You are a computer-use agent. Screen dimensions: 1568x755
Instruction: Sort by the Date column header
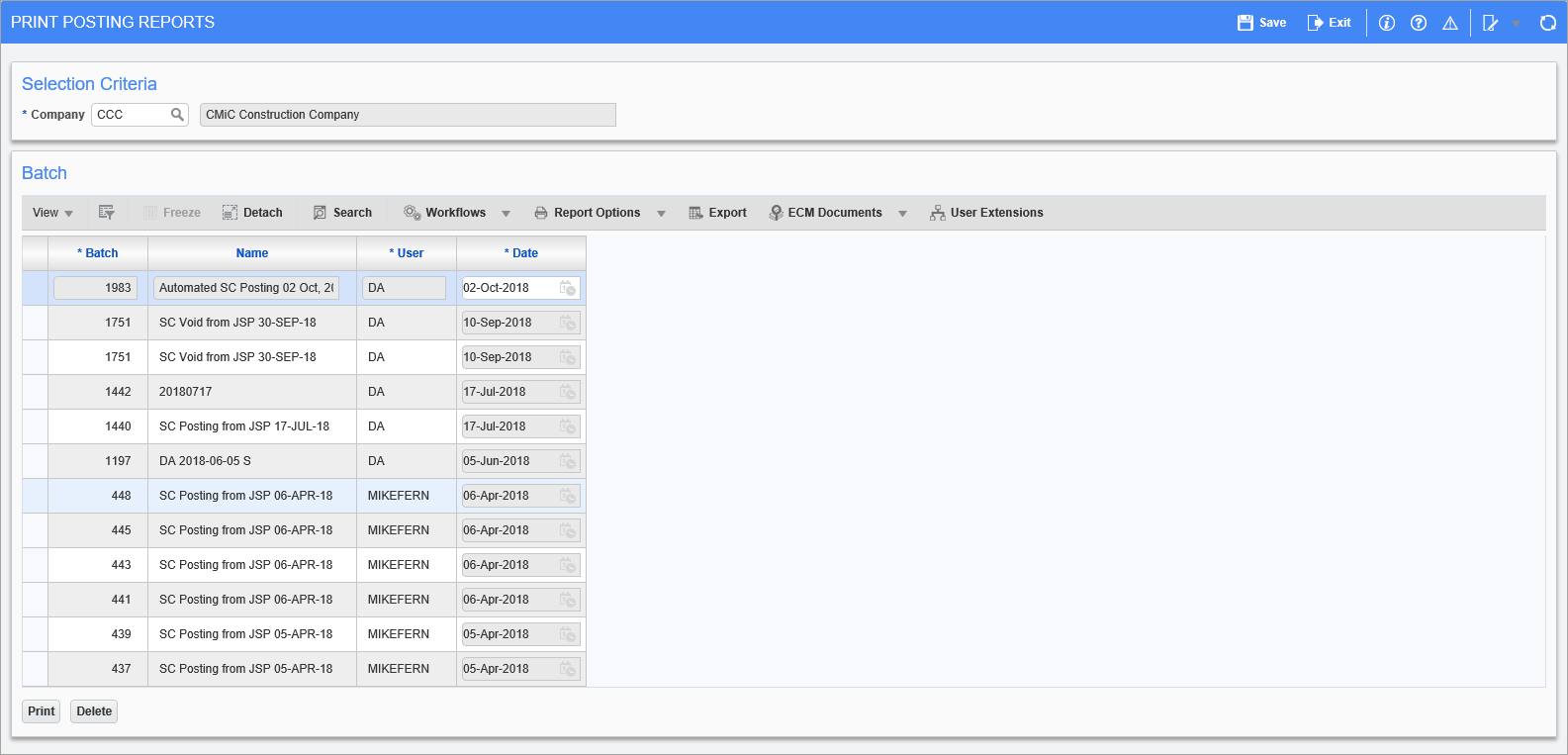[521, 253]
